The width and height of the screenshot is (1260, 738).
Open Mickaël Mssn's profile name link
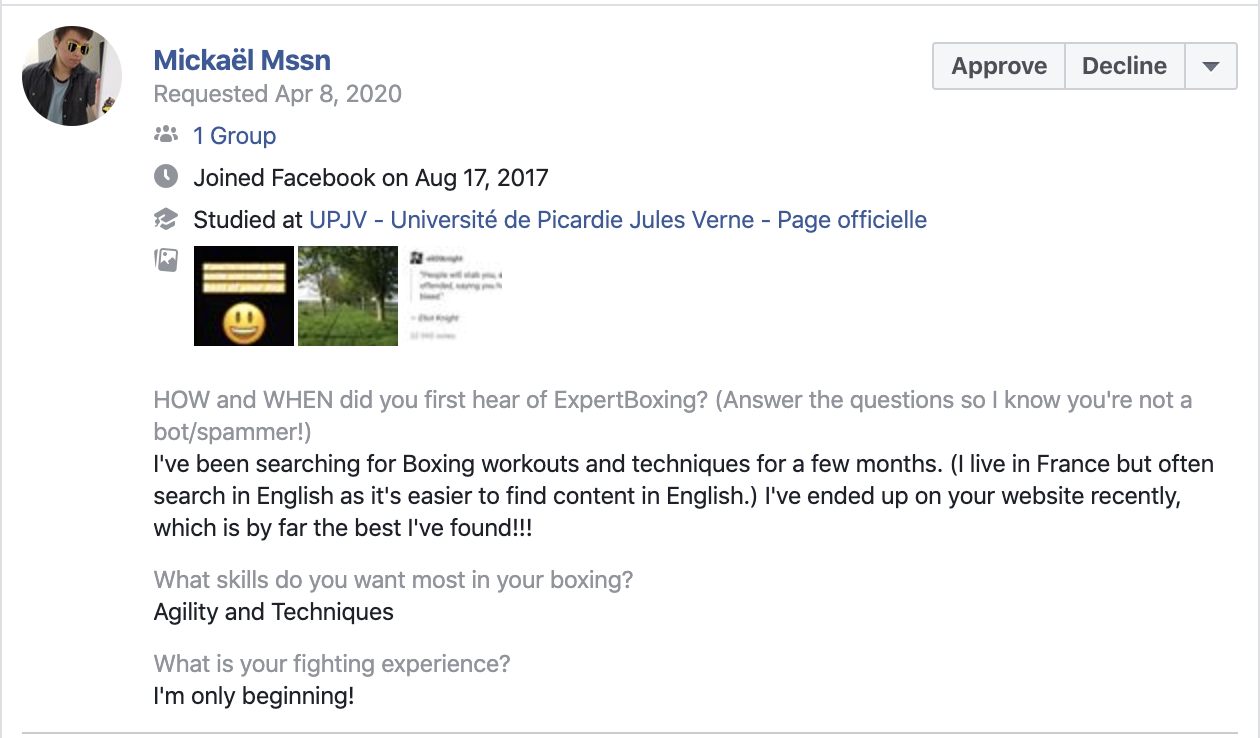242,60
